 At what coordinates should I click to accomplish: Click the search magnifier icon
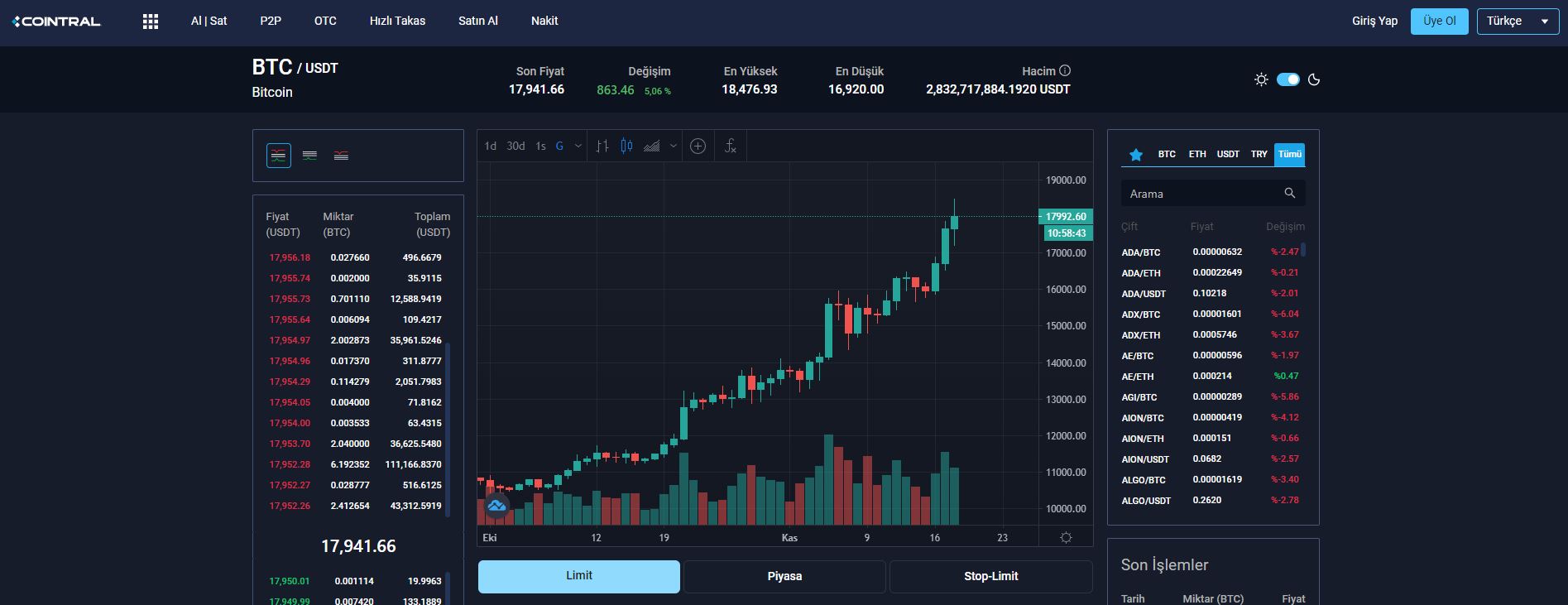tap(1289, 193)
